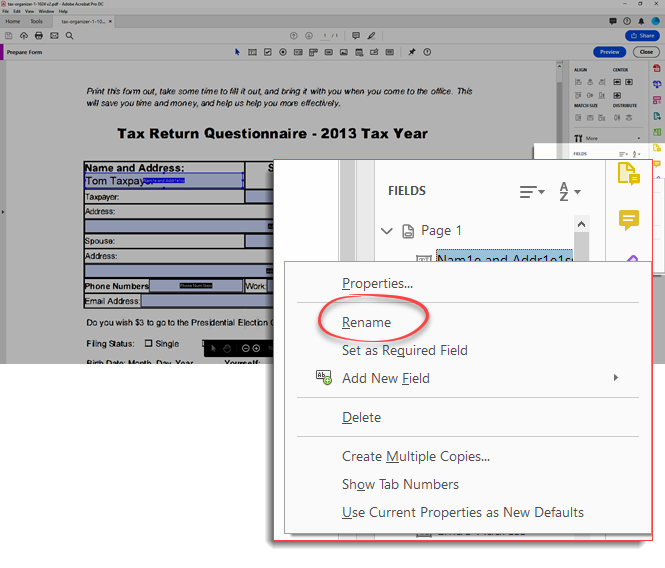Expand the More dropdown in right panel

[x=639, y=138]
